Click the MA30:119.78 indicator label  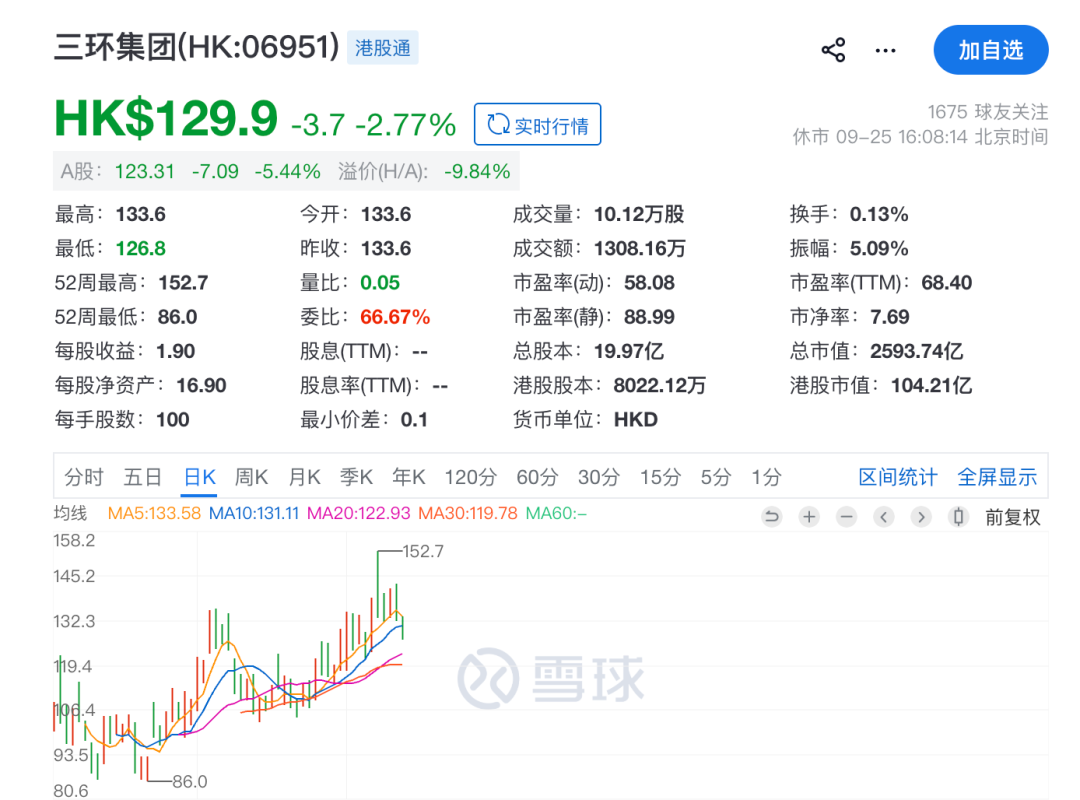[x=468, y=513]
